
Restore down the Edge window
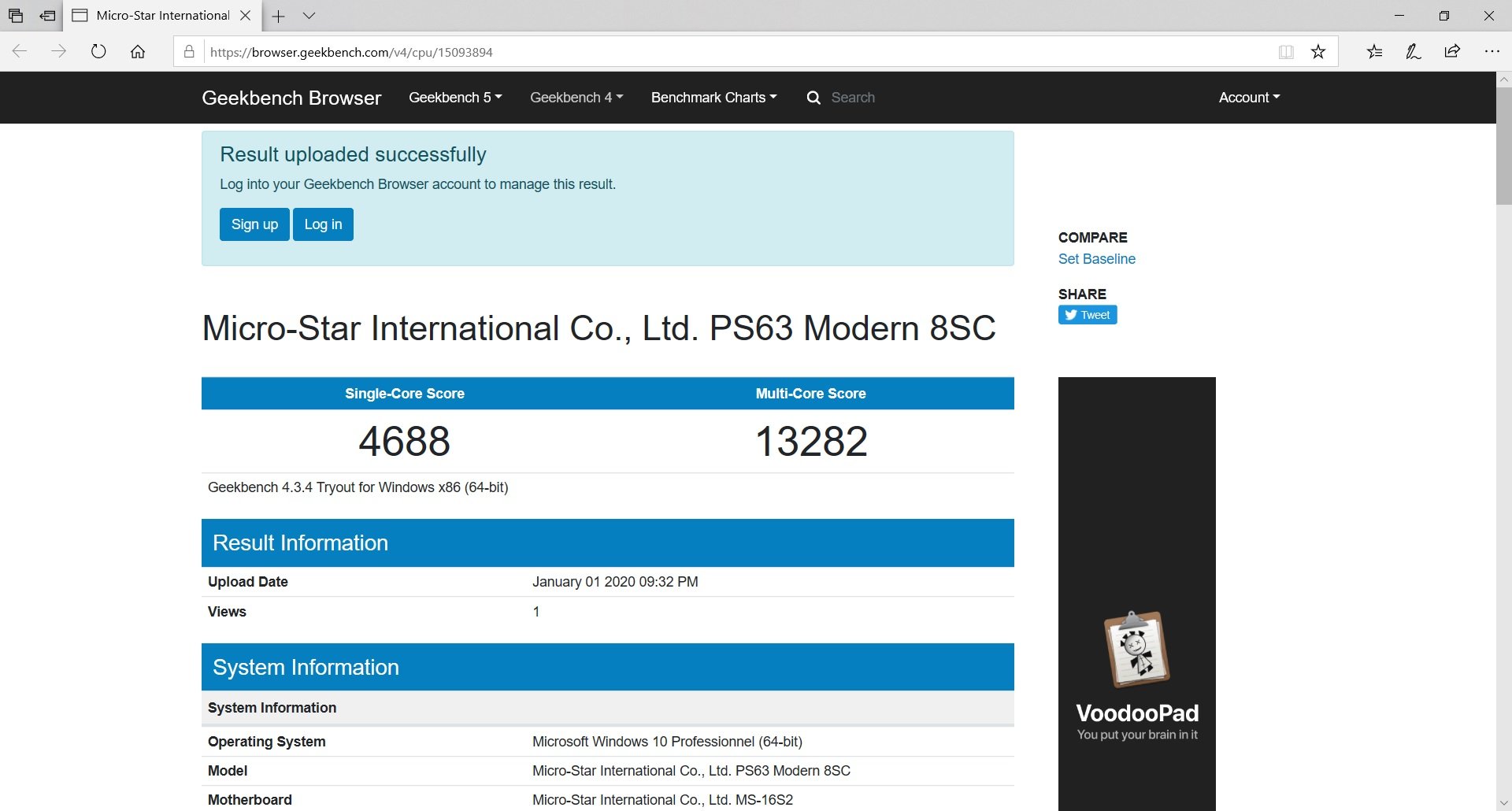(1444, 15)
